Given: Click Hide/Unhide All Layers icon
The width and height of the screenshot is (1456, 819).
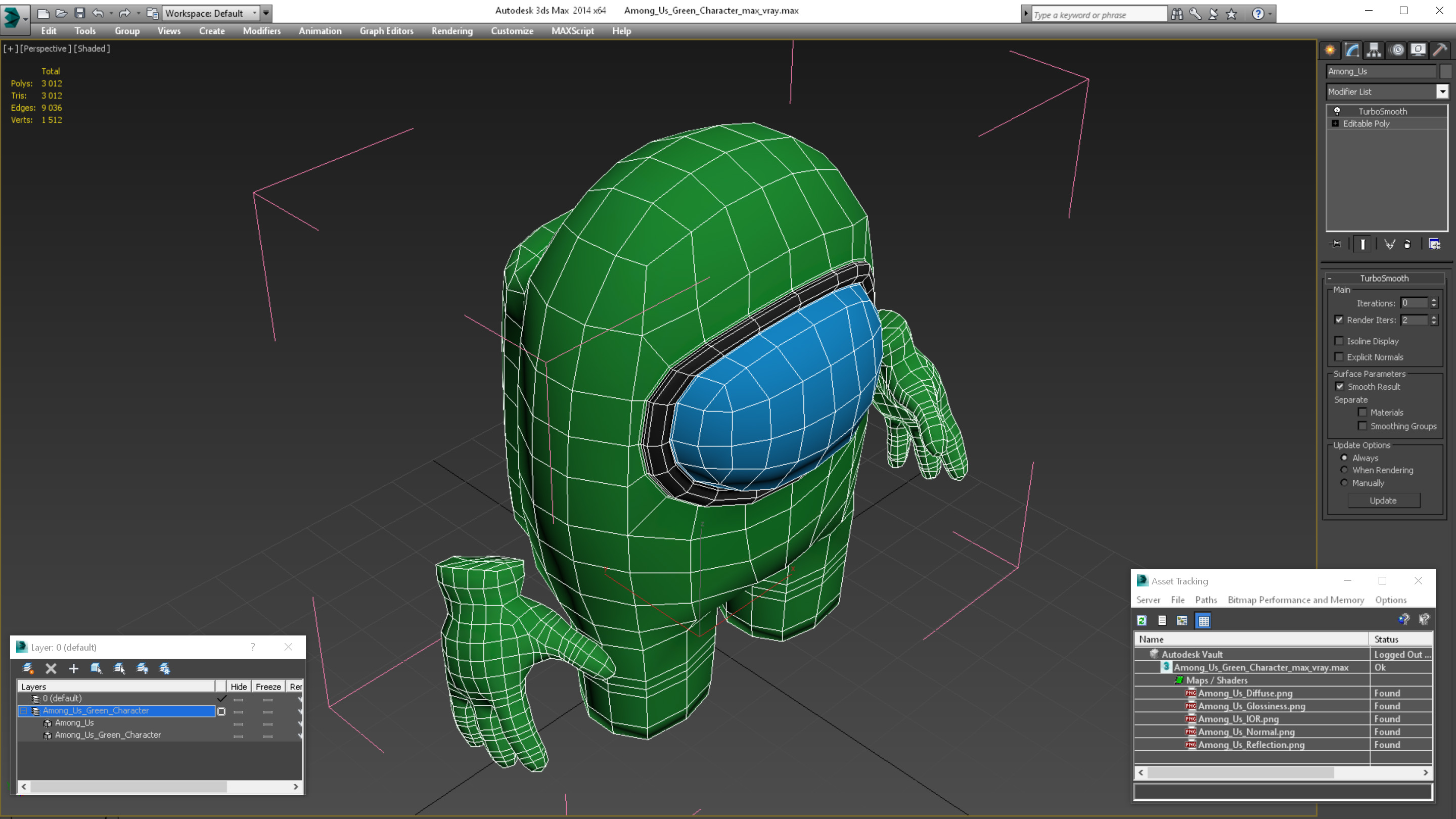Looking at the screenshot, I should click(143, 669).
